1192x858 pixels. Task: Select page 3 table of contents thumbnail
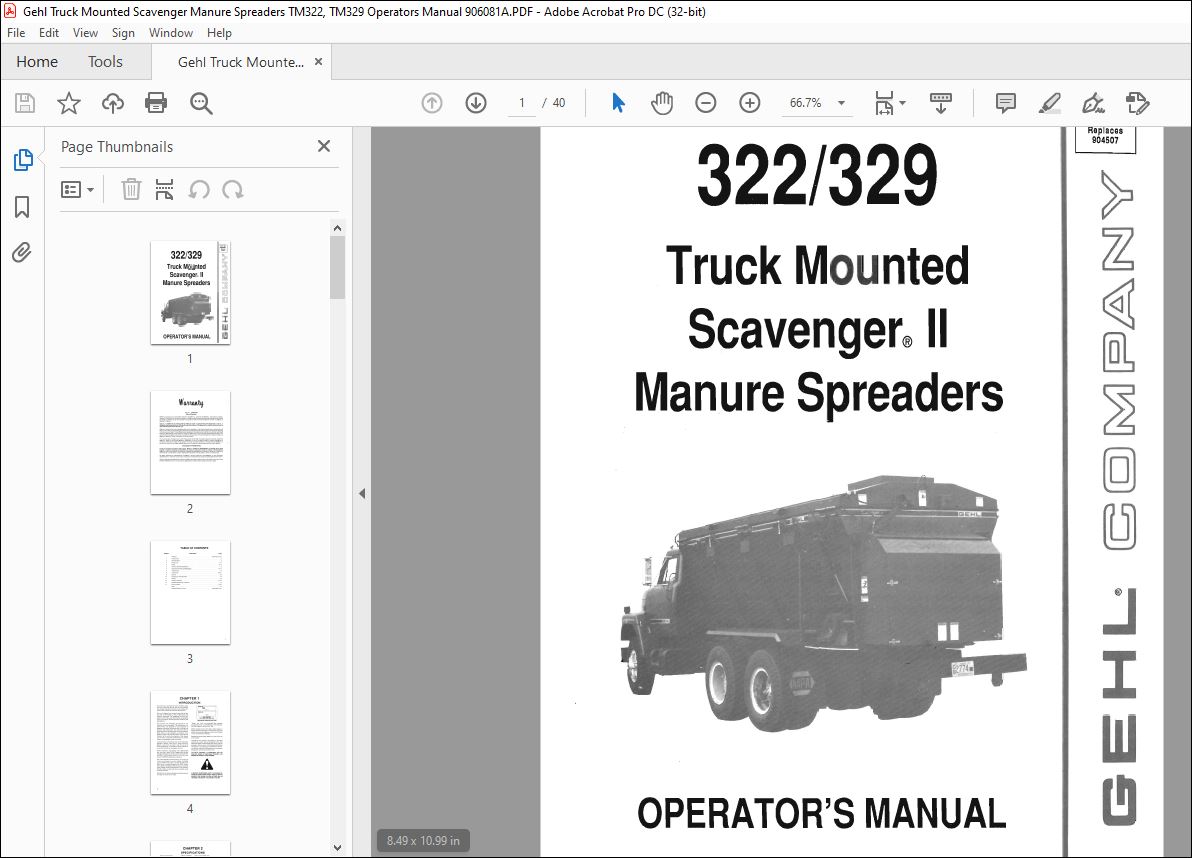190,593
